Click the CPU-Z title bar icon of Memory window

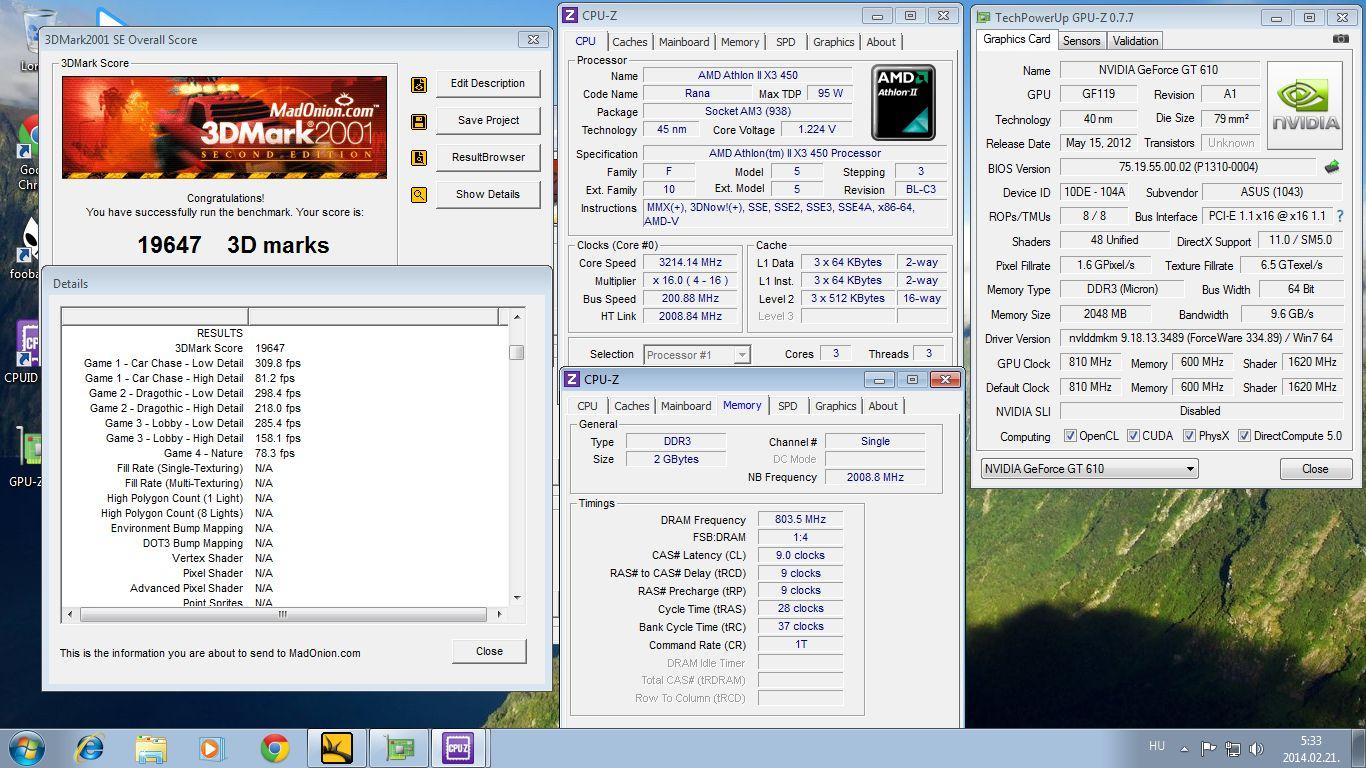tap(572, 380)
